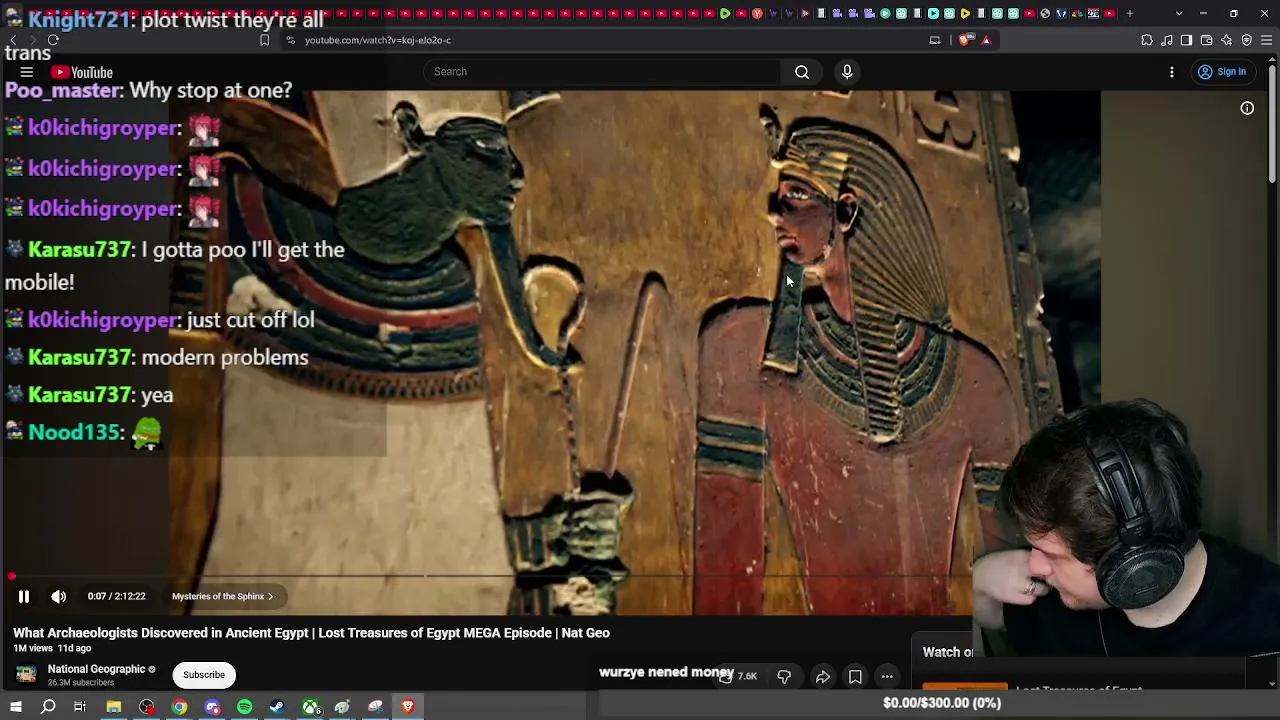Screen dimensions: 1280x720
Task: Open Steam from the taskbar
Action: click(277, 707)
